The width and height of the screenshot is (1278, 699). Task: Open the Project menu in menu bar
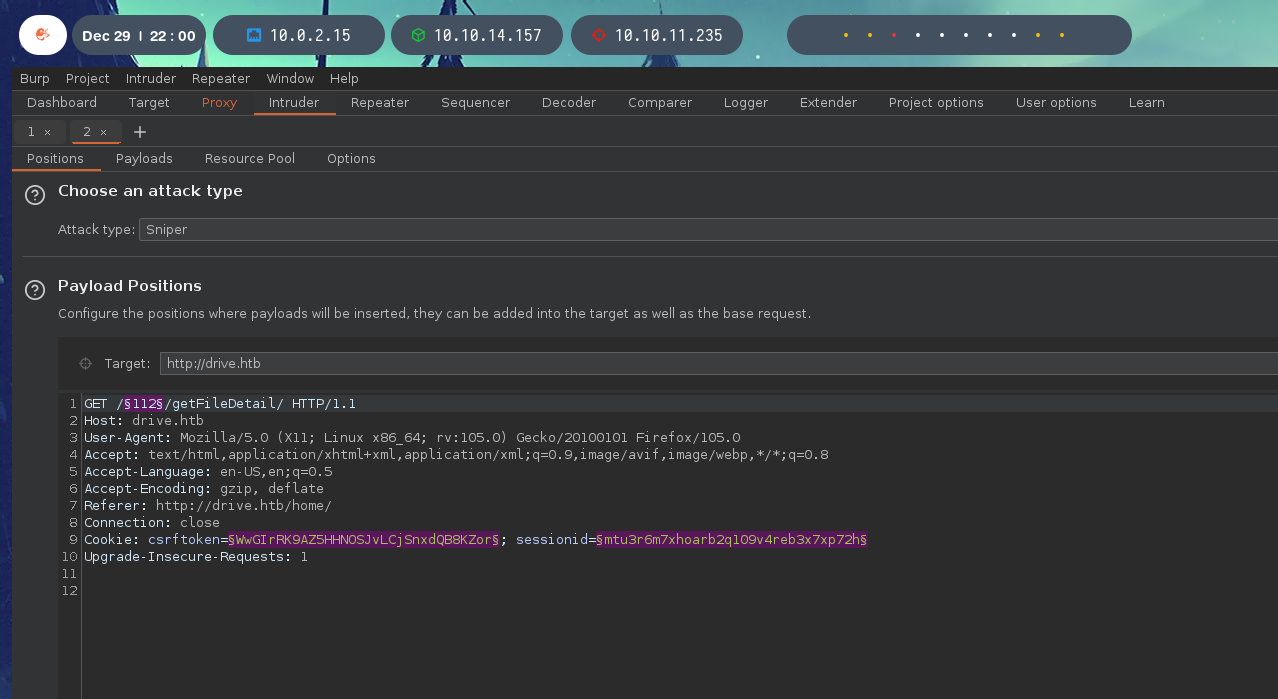pyautogui.click(x=88, y=78)
